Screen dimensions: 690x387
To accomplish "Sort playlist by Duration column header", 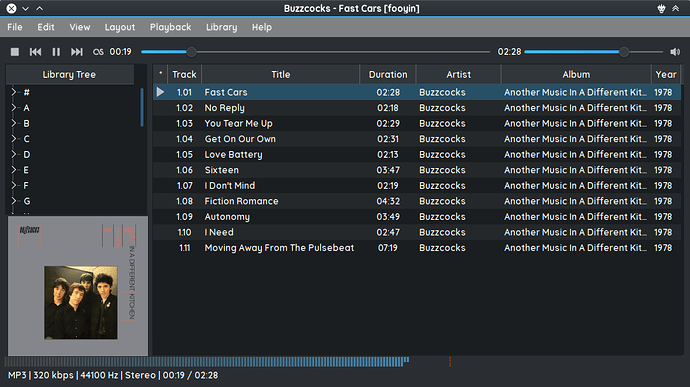I will [388, 74].
